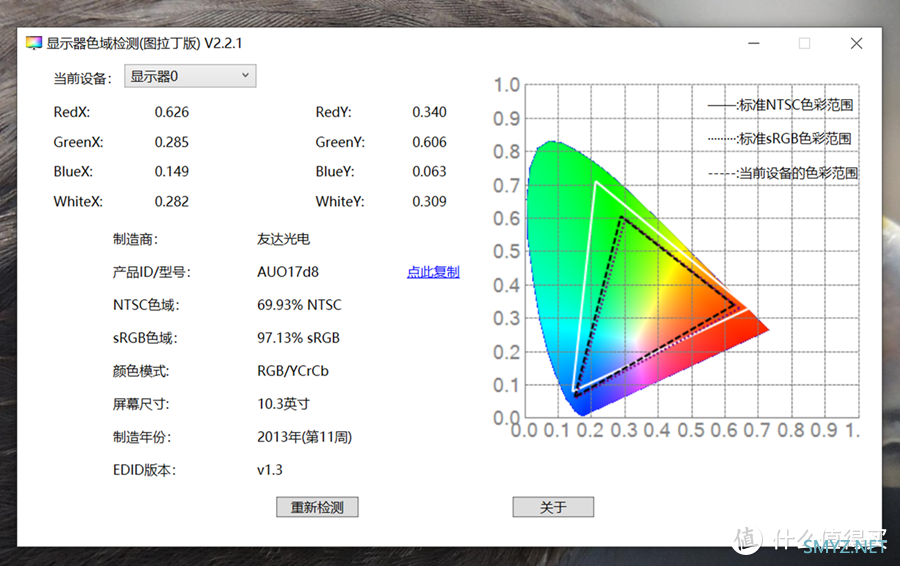Image resolution: width=900 pixels, height=566 pixels.
Task: Click the 重新检测 re-detect button
Action: point(317,507)
